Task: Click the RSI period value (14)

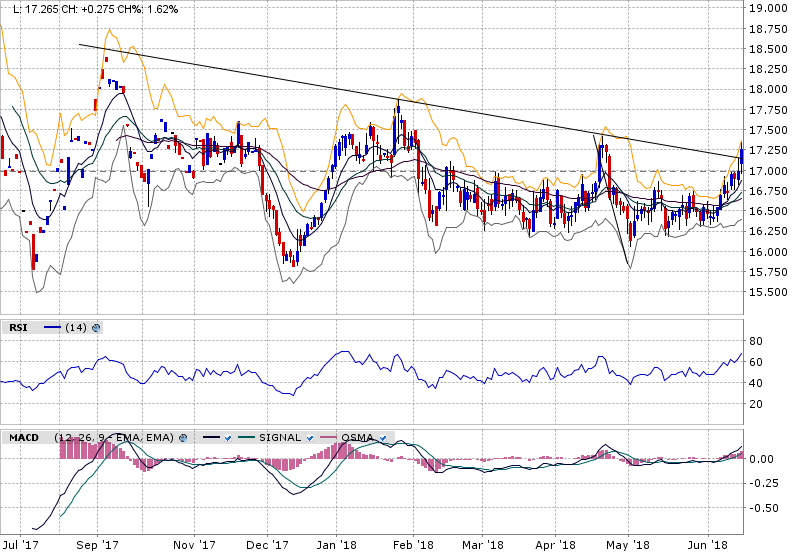Action: click(x=76, y=327)
